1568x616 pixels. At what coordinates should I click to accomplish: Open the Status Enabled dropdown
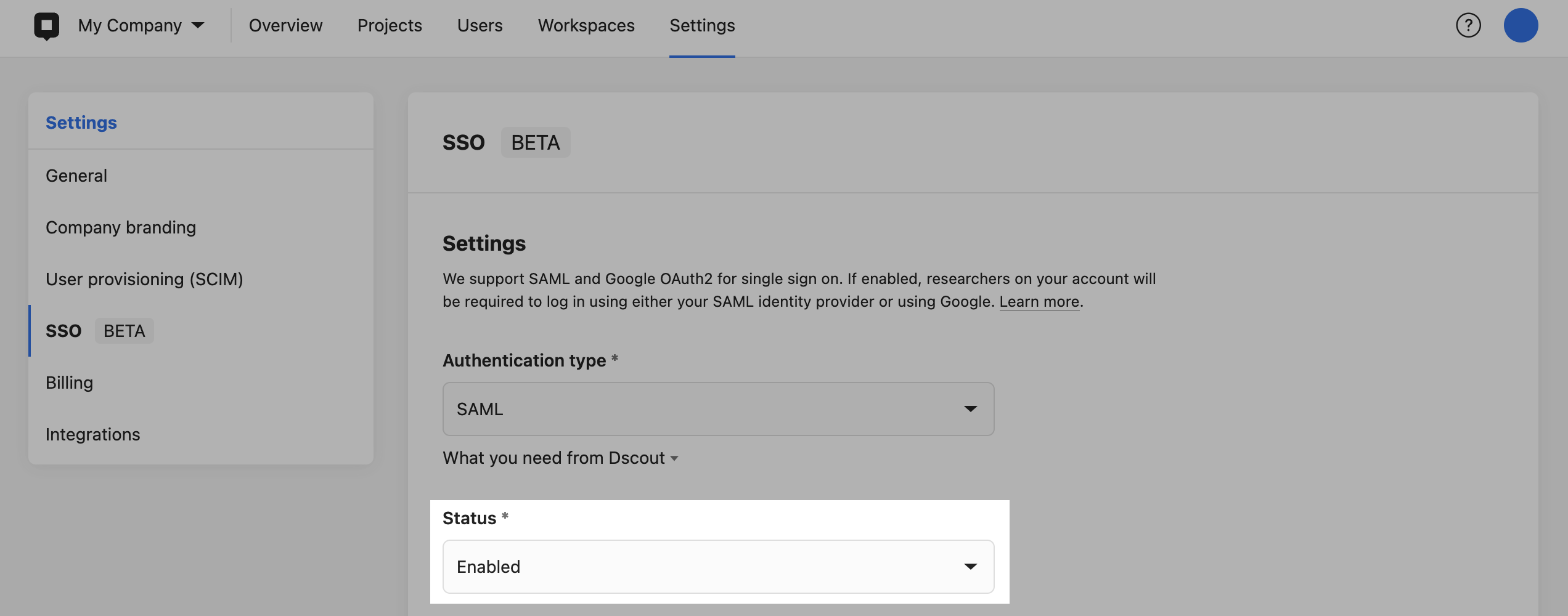tap(718, 567)
